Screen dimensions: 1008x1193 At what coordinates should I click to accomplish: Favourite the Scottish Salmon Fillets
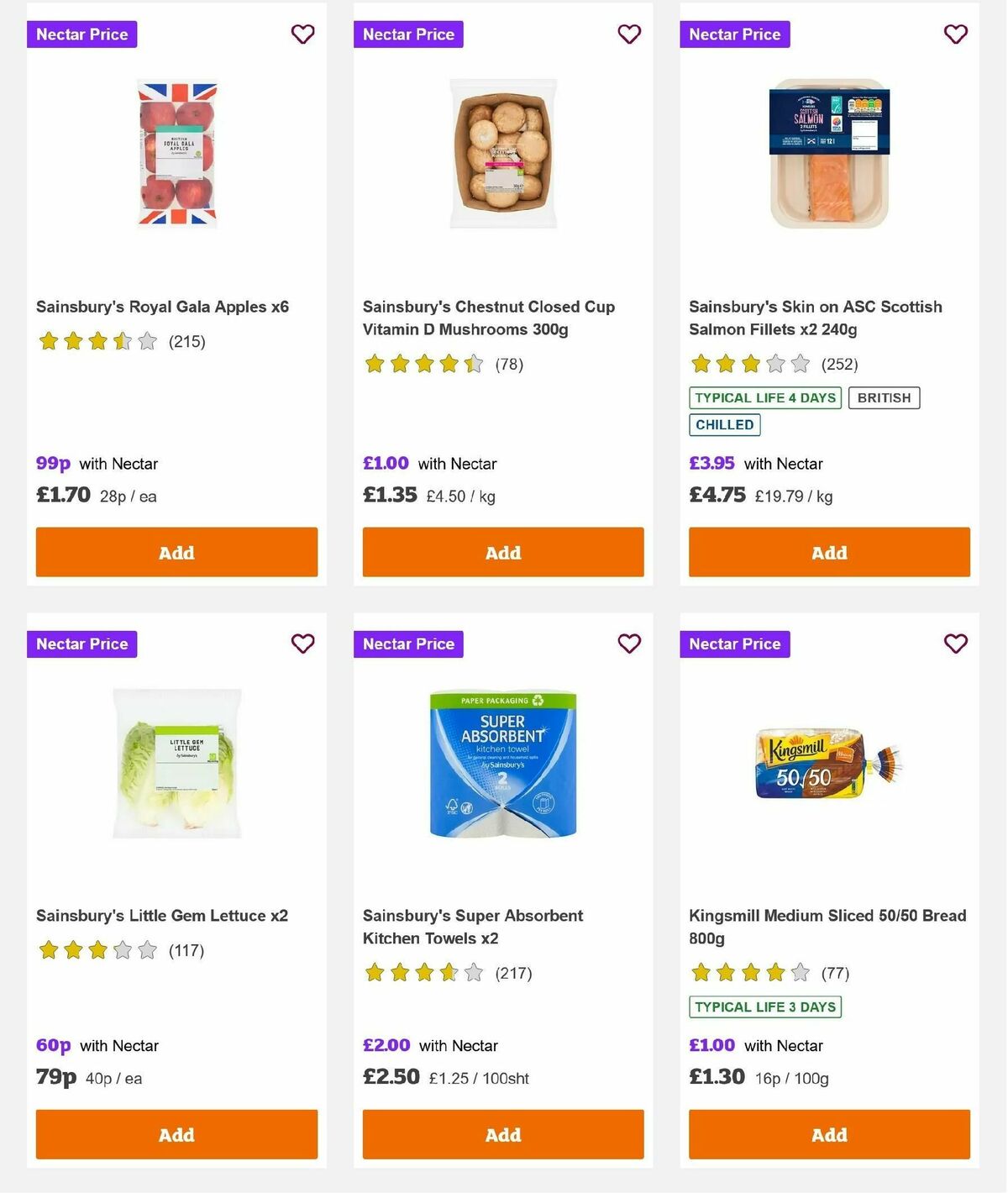click(955, 34)
